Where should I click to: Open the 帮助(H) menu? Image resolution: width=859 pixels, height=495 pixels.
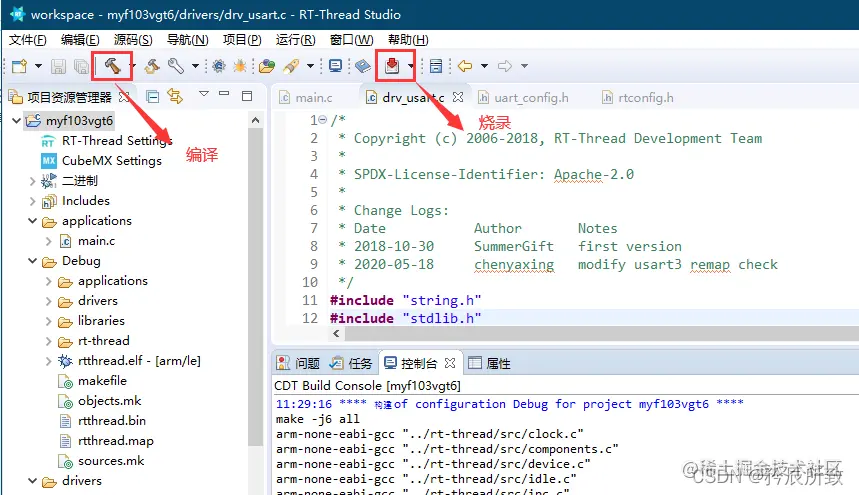[x=408, y=40]
